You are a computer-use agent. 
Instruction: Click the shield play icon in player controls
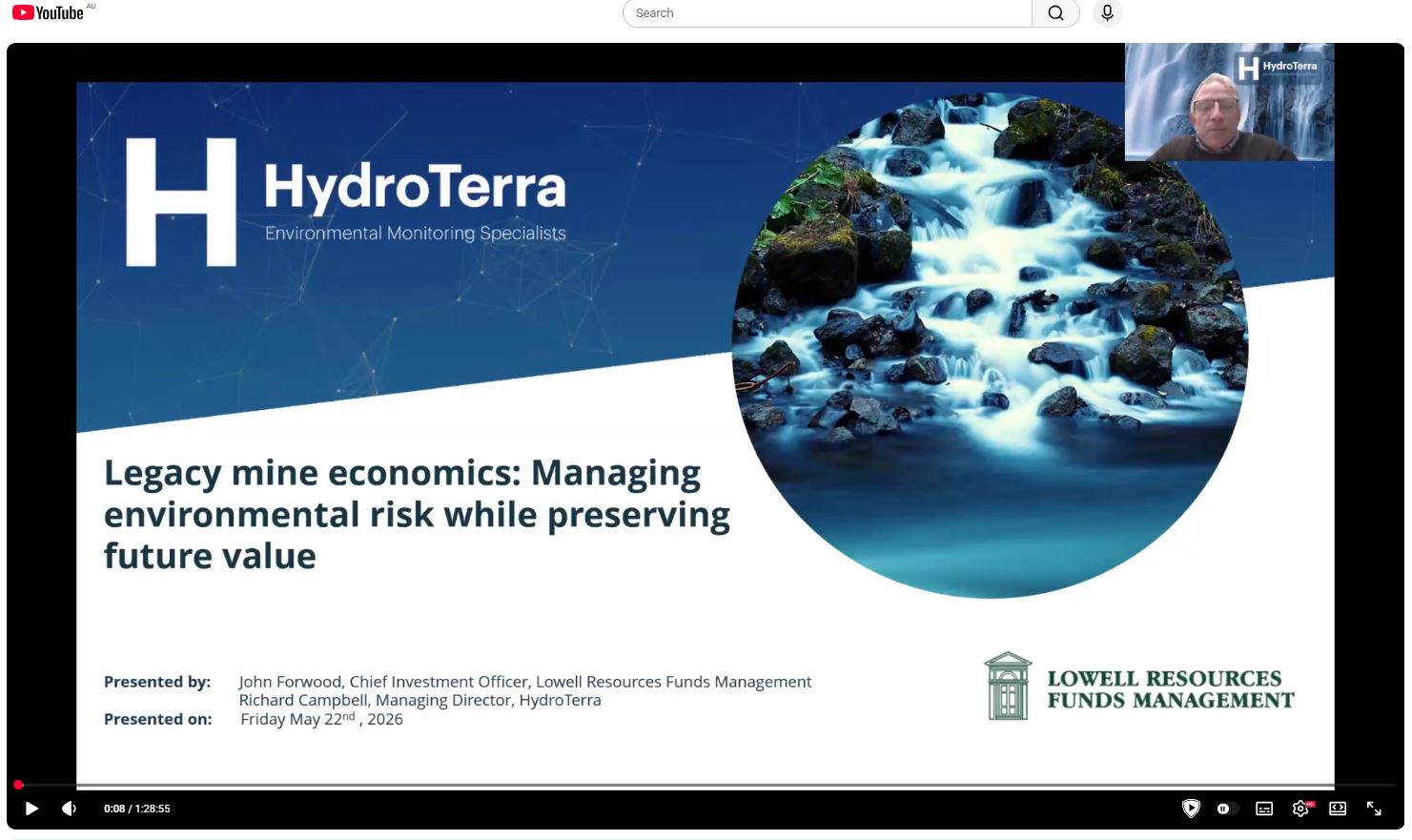(1191, 809)
